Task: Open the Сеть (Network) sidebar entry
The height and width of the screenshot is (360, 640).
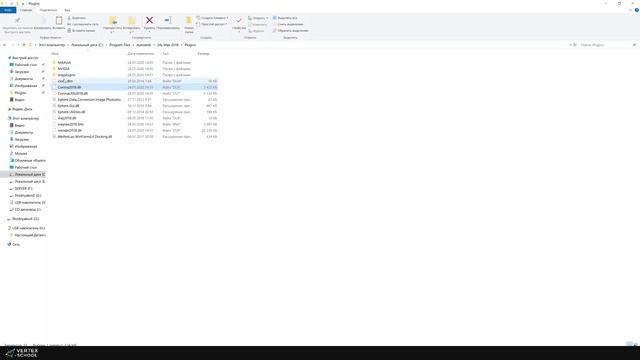Action: 16,244
